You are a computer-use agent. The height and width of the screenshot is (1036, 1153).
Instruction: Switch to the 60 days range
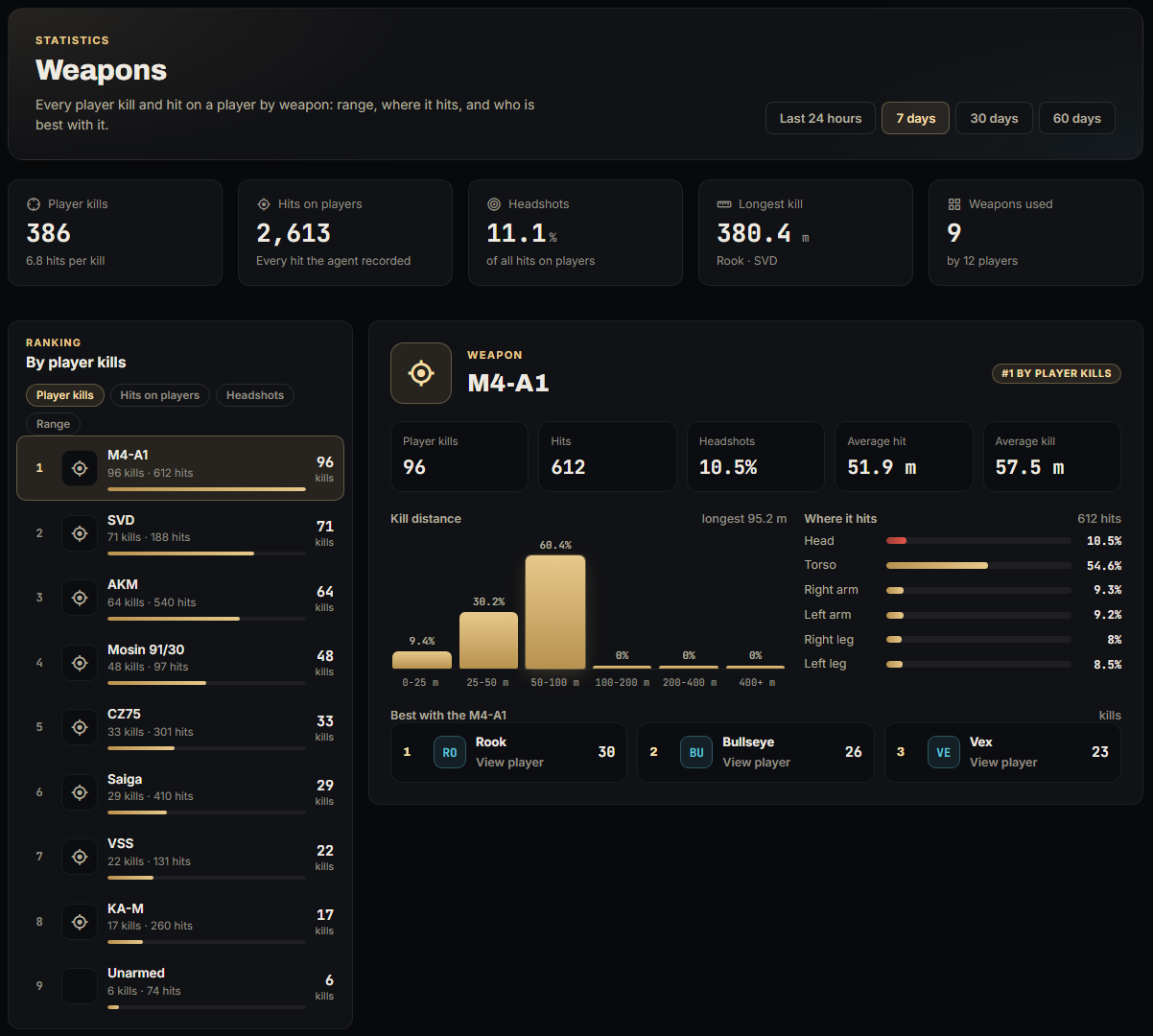pos(1077,118)
